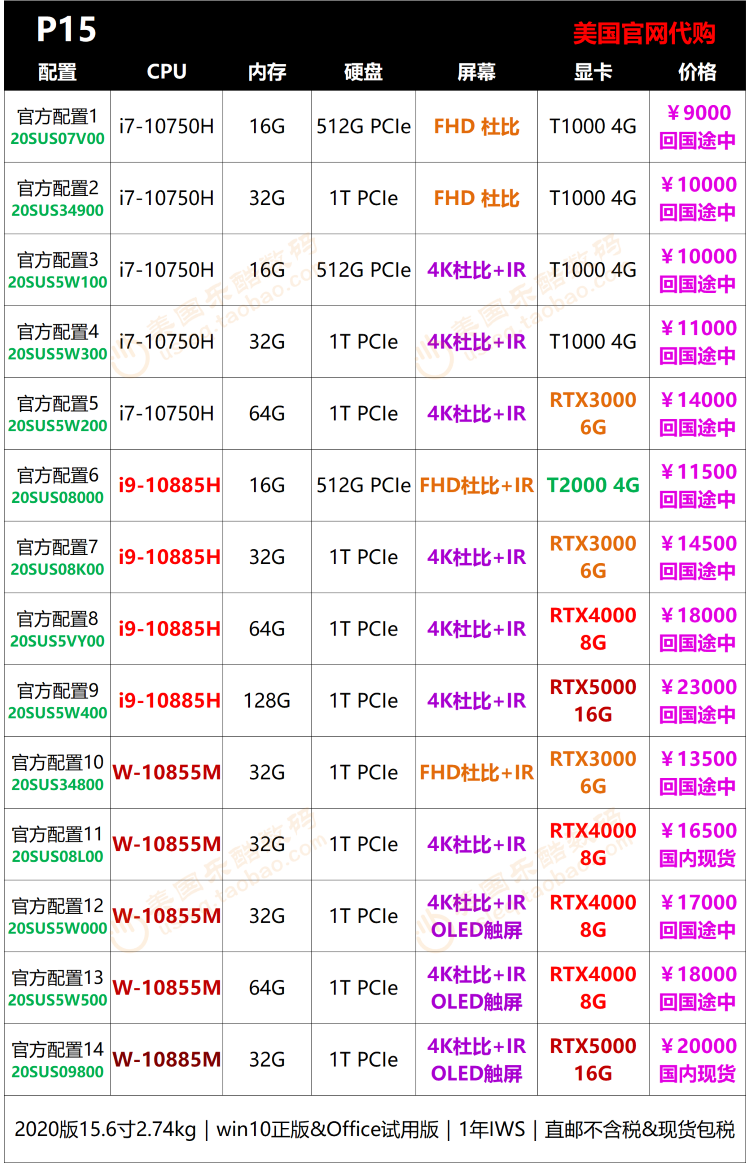This screenshot has width=750, height=1163.
Task: Click the 配置 column header
Action: click(x=57, y=72)
